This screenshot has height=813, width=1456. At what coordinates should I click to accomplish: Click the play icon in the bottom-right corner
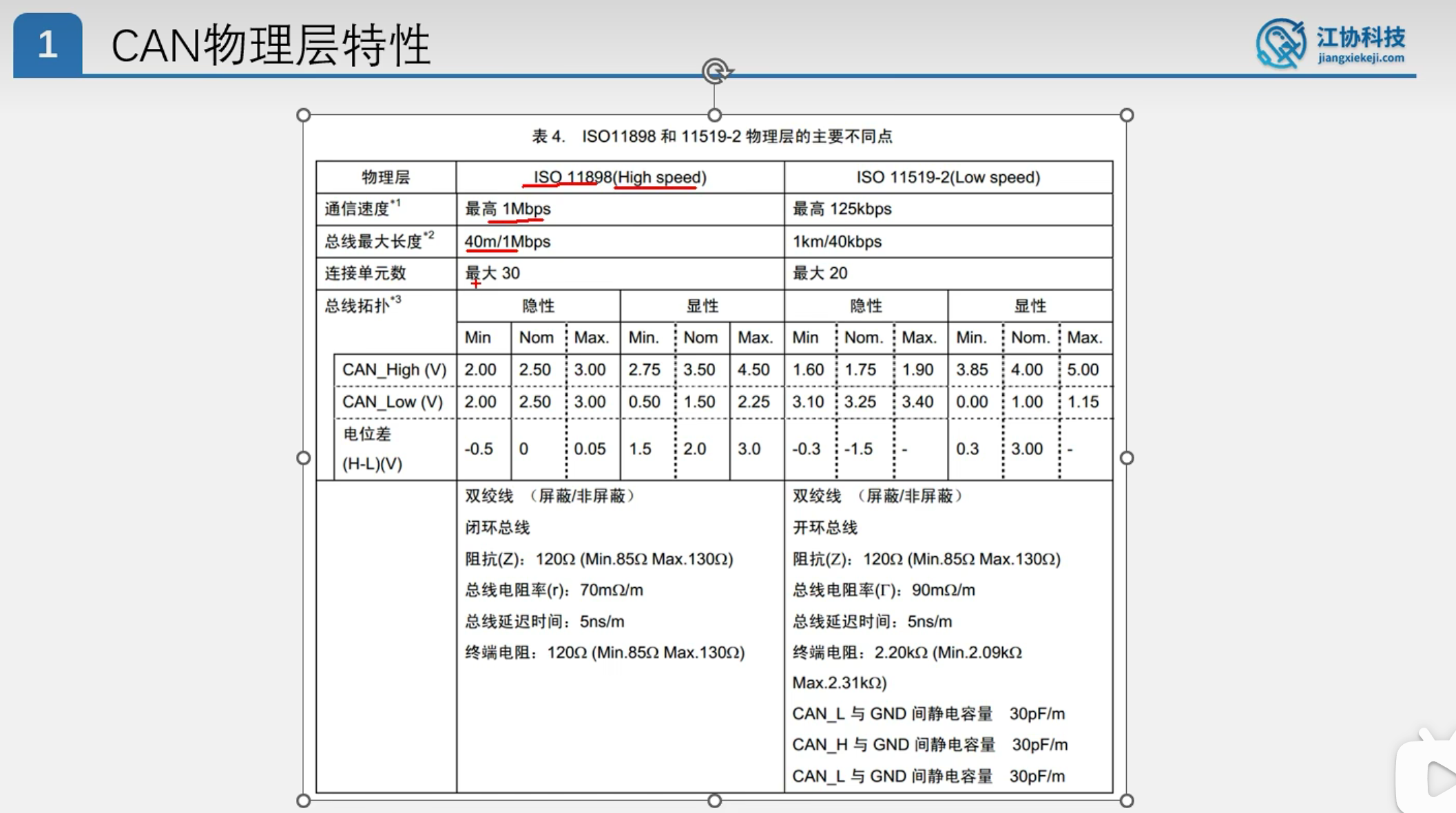(1439, 779)
